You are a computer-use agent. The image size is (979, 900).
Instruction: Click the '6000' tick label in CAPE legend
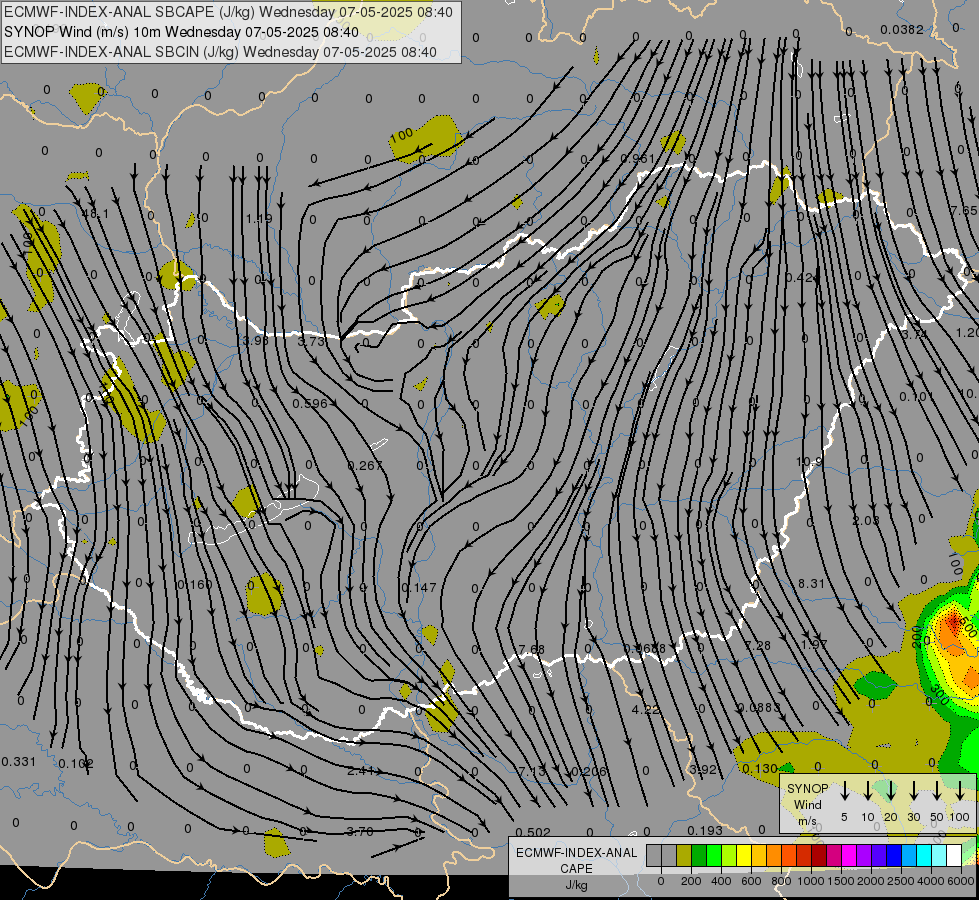[x=962, y=881]
